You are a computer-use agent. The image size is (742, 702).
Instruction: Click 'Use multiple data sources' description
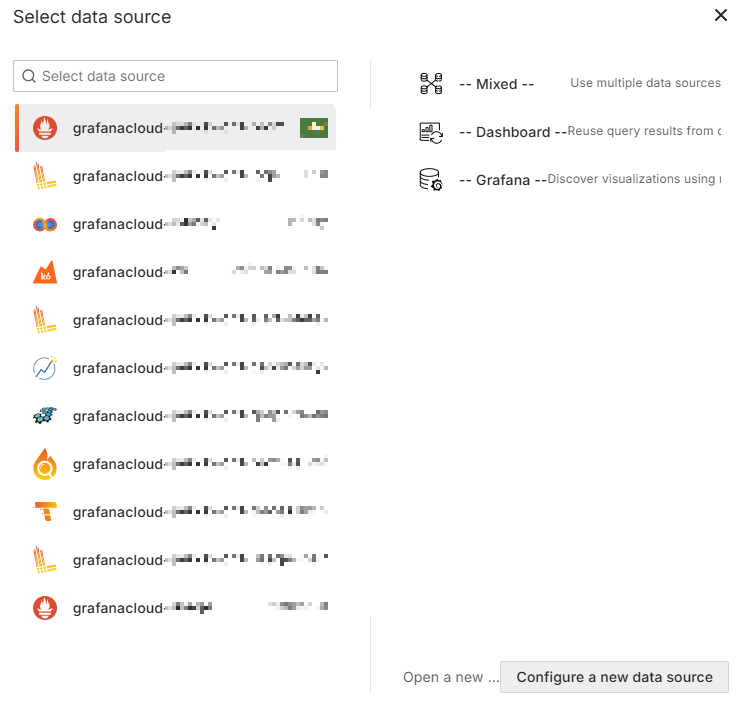click(x=645, y=83)
